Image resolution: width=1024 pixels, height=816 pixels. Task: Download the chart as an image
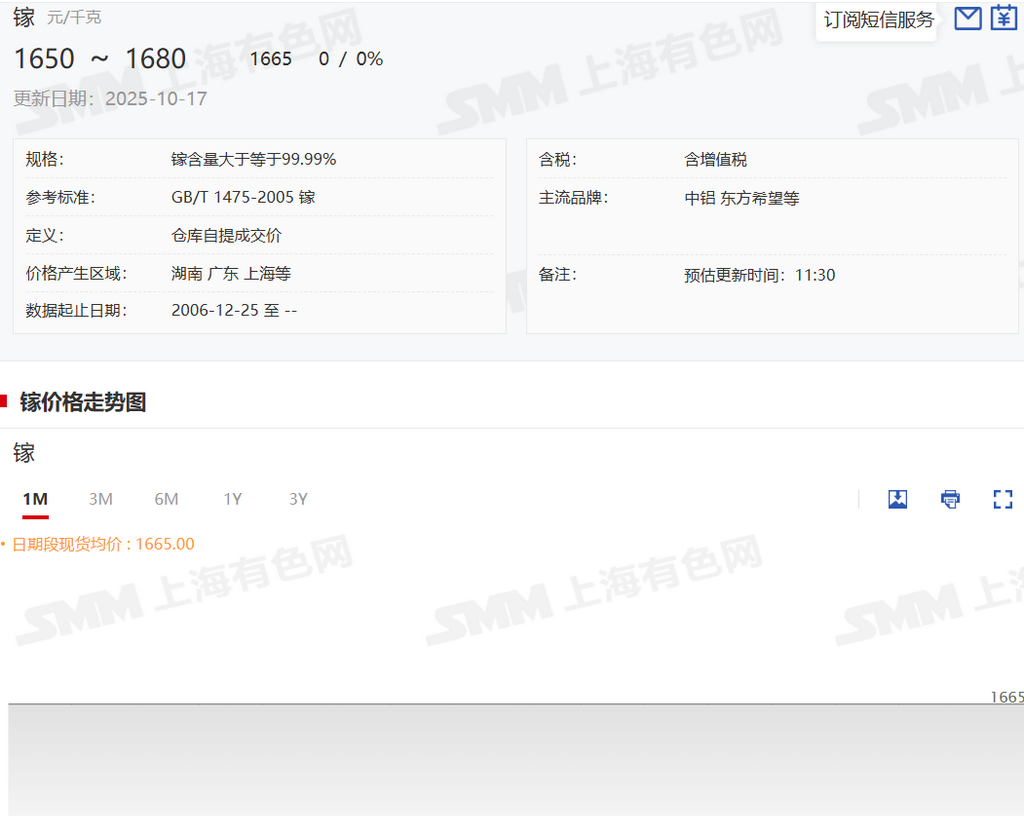897,499
